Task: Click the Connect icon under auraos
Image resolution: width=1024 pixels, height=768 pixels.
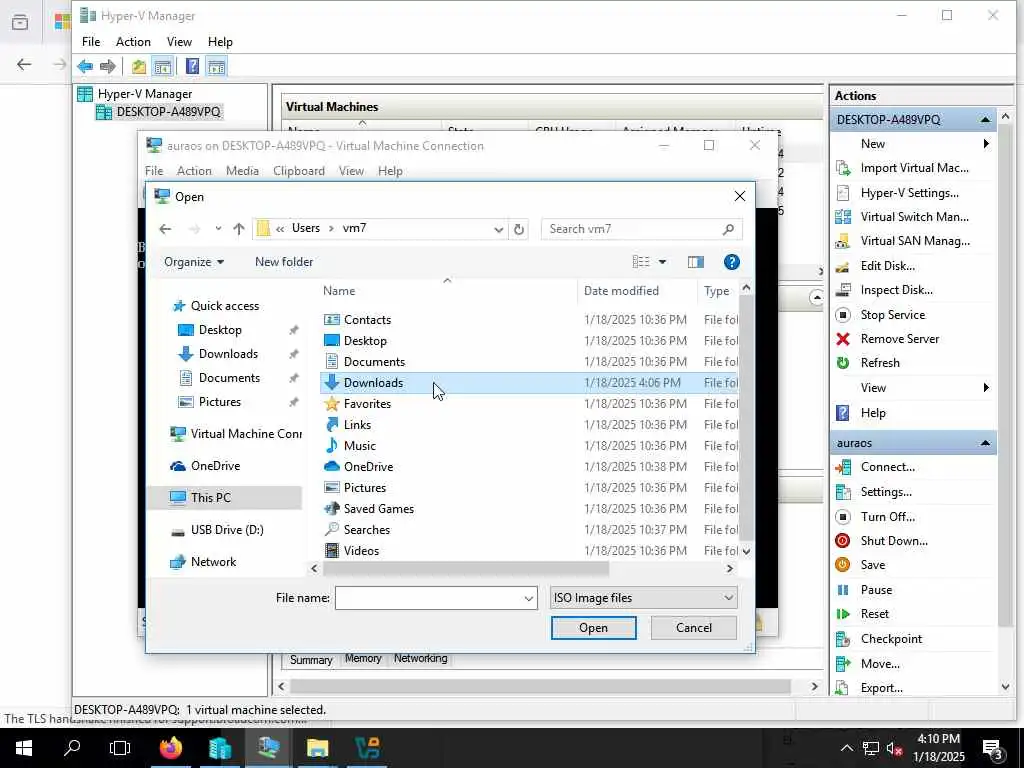Action: coord(843,467)
